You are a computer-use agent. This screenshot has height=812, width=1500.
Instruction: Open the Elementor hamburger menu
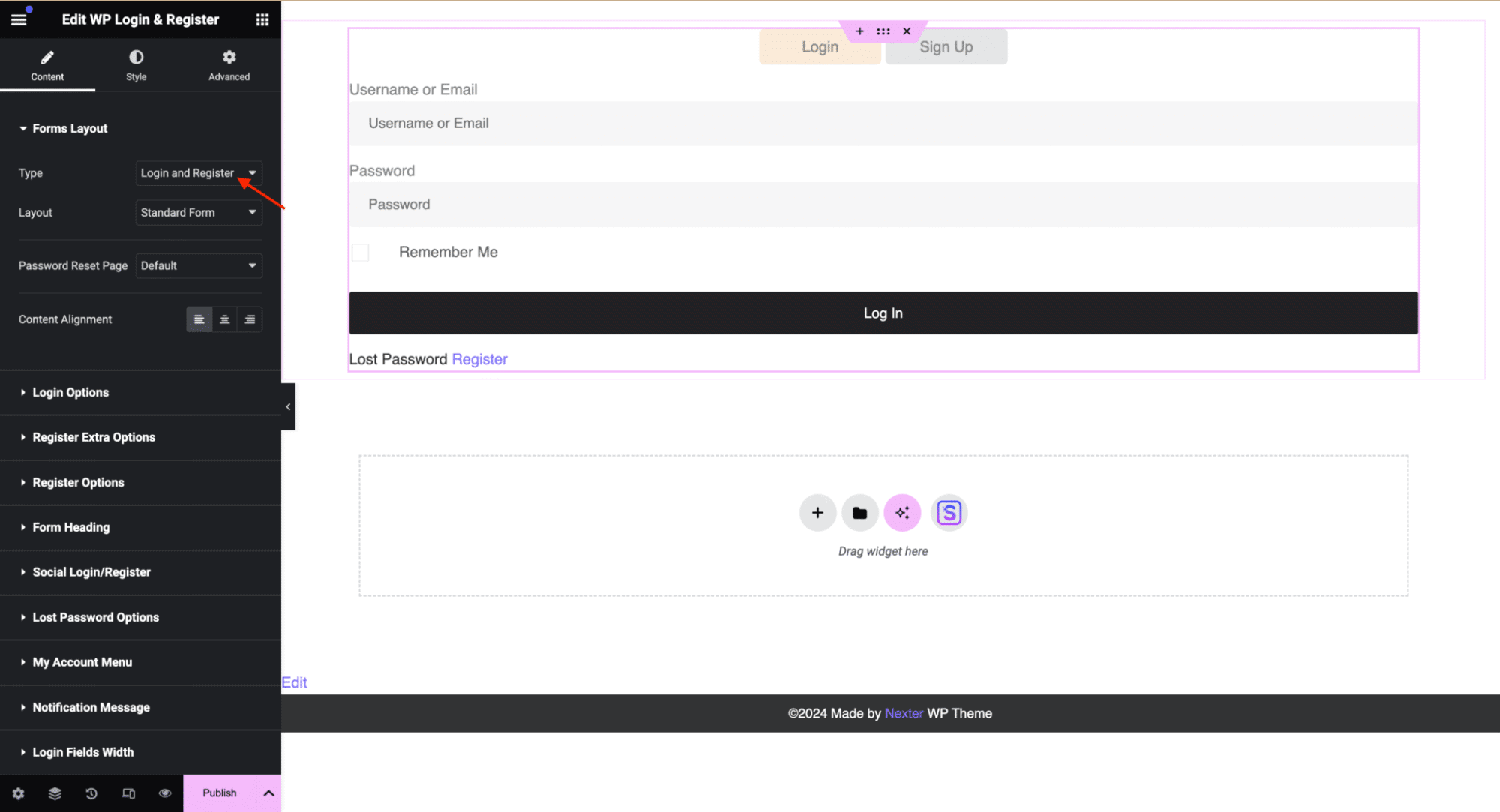click(x=18, y=19)
